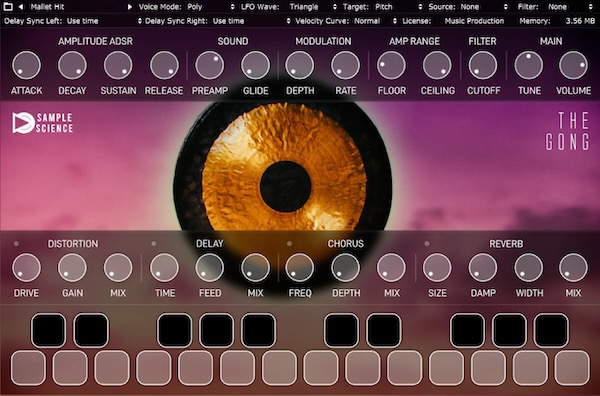Click the Sample Science logo

click(42, 123)
